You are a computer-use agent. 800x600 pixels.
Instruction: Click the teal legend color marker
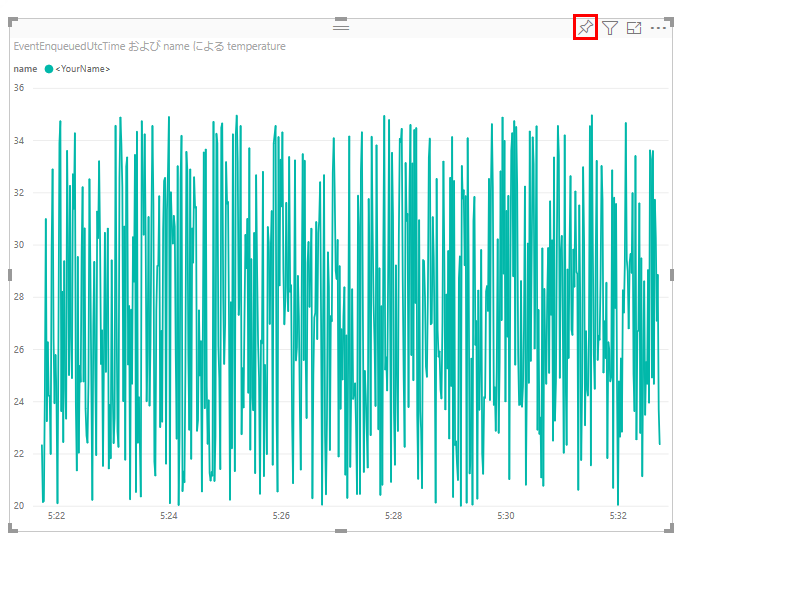49,69
